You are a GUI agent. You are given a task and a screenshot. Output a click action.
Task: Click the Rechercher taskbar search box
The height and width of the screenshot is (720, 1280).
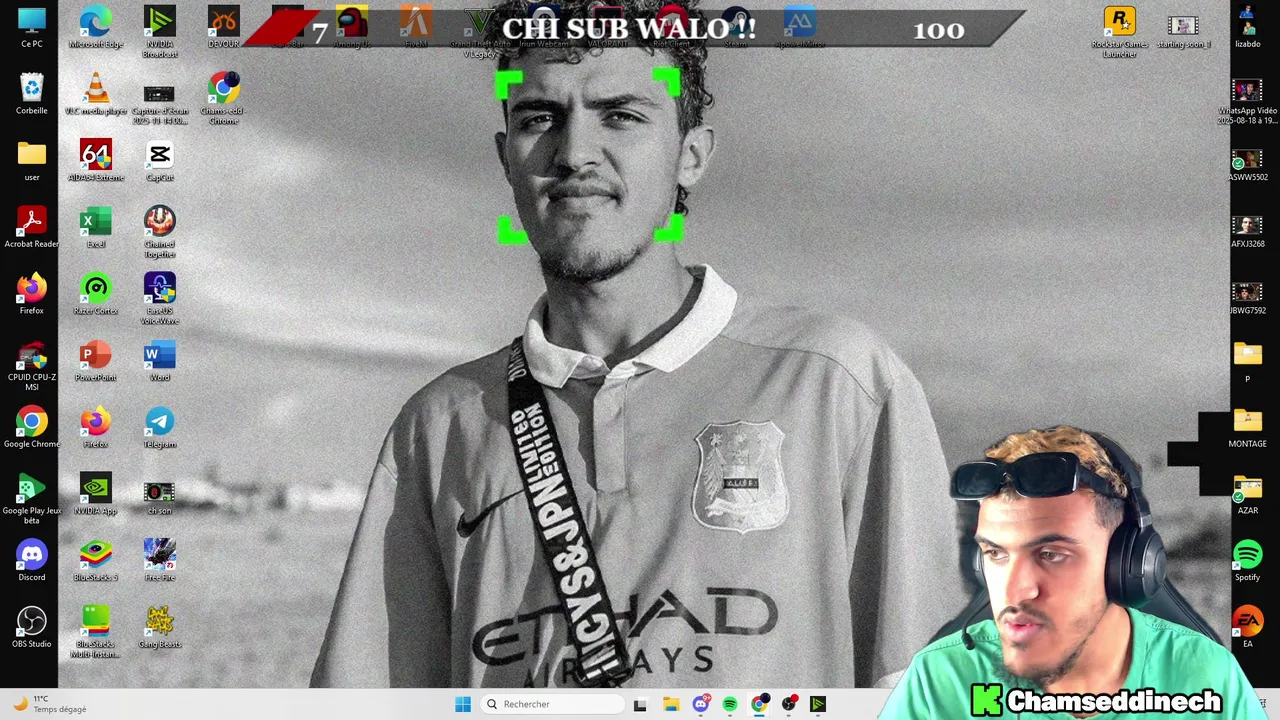click(x=550, y=704)
